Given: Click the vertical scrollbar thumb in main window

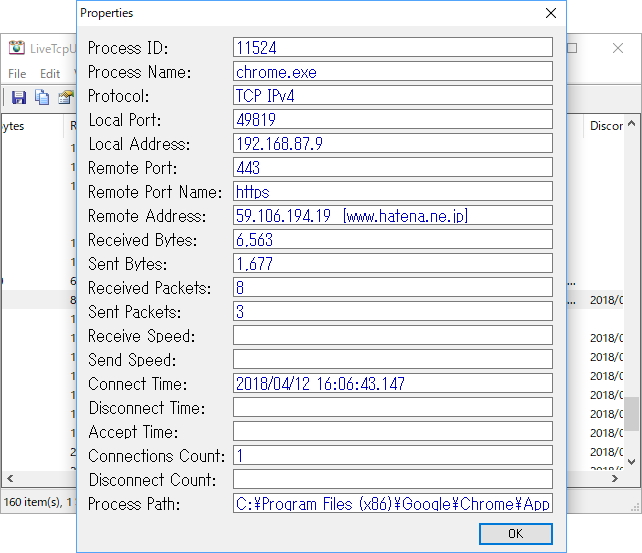Looking at the screenshot, I should (632, 413).
